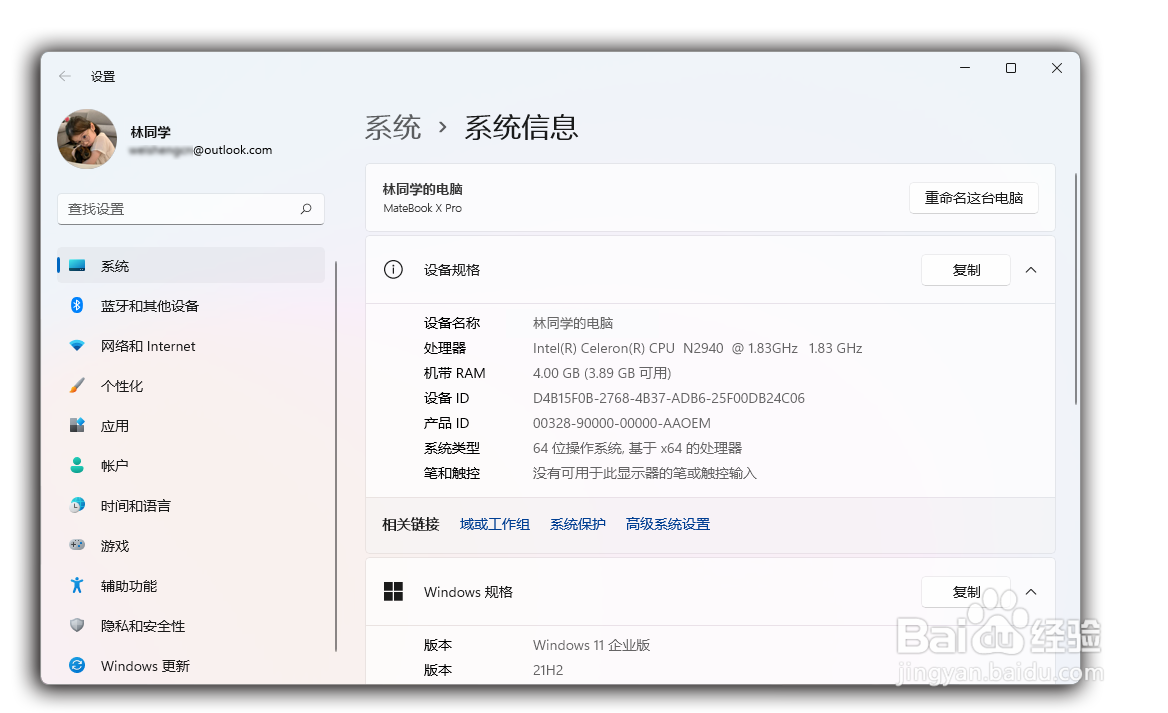Click the back arrow icon

pyautogui.click(x=65, y=76)
